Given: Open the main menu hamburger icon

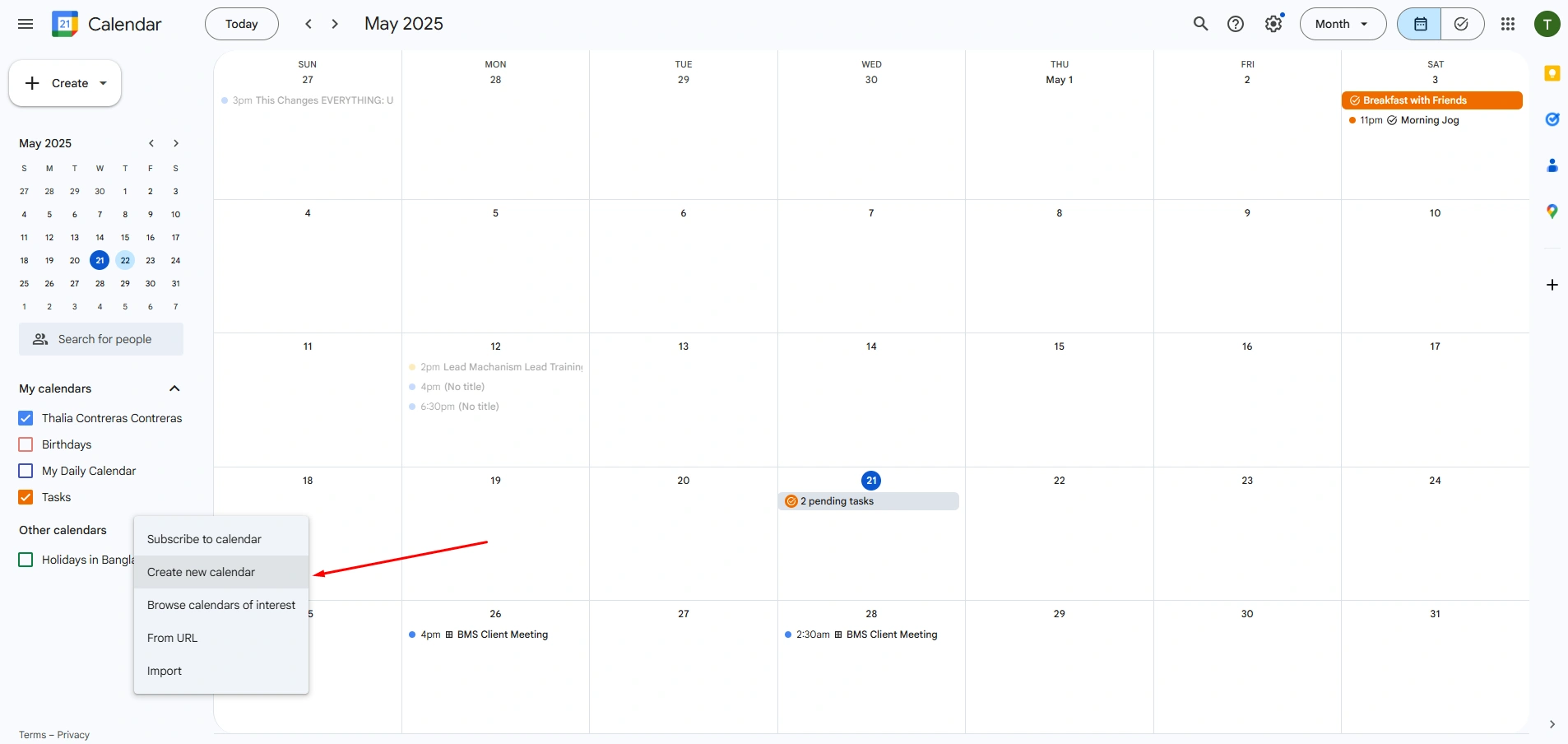Looking at the screenshot, I should pyautogui.click(x=26, y=24).
